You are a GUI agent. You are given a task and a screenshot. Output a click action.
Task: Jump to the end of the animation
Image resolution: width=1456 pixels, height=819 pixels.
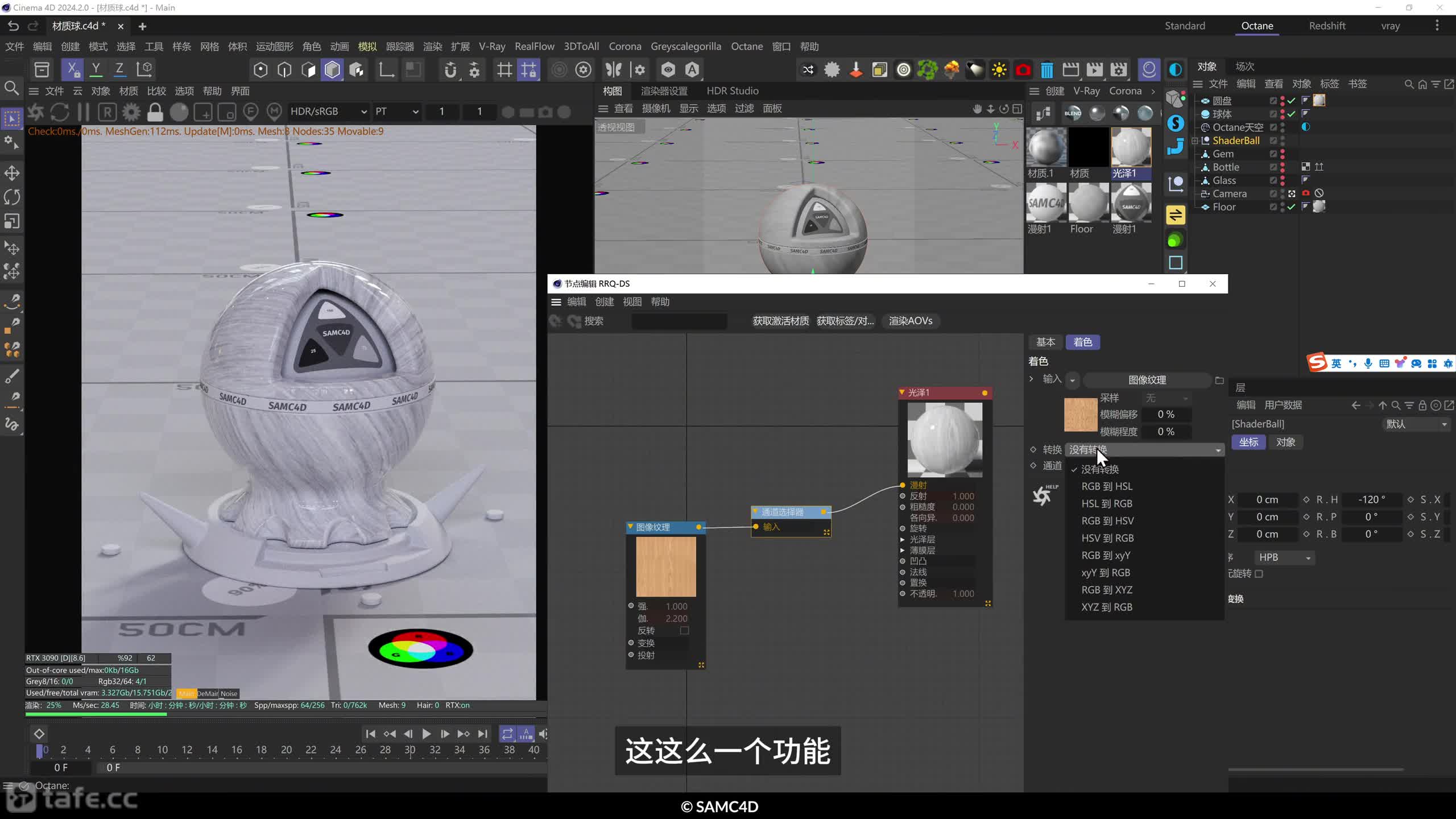coord(482,734)
